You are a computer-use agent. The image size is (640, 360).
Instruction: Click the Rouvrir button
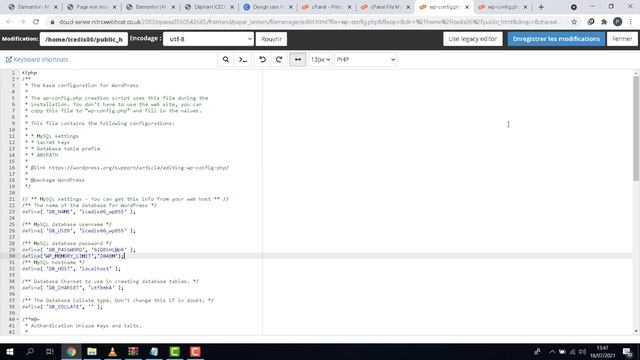[x=271, y=39]
